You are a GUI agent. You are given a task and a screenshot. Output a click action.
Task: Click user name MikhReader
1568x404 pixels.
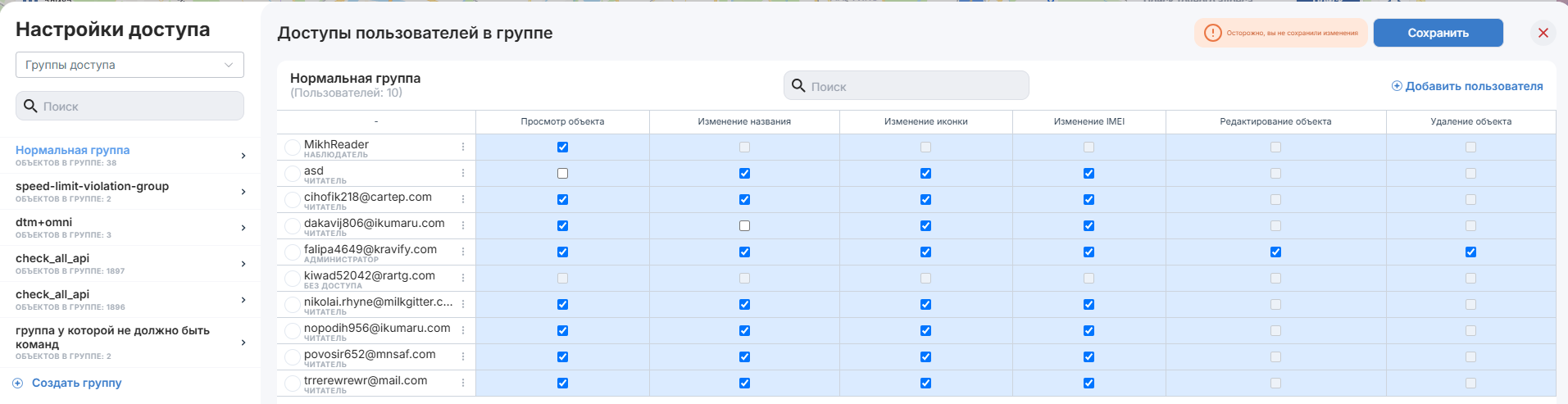point(336,144)
